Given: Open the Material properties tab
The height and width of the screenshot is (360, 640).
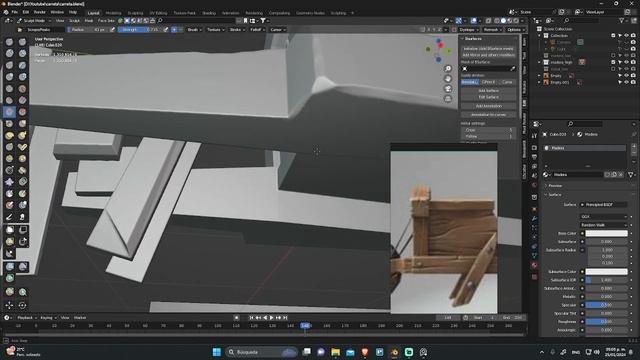Looking at the screenshot, I should click(x=534, y=265).
